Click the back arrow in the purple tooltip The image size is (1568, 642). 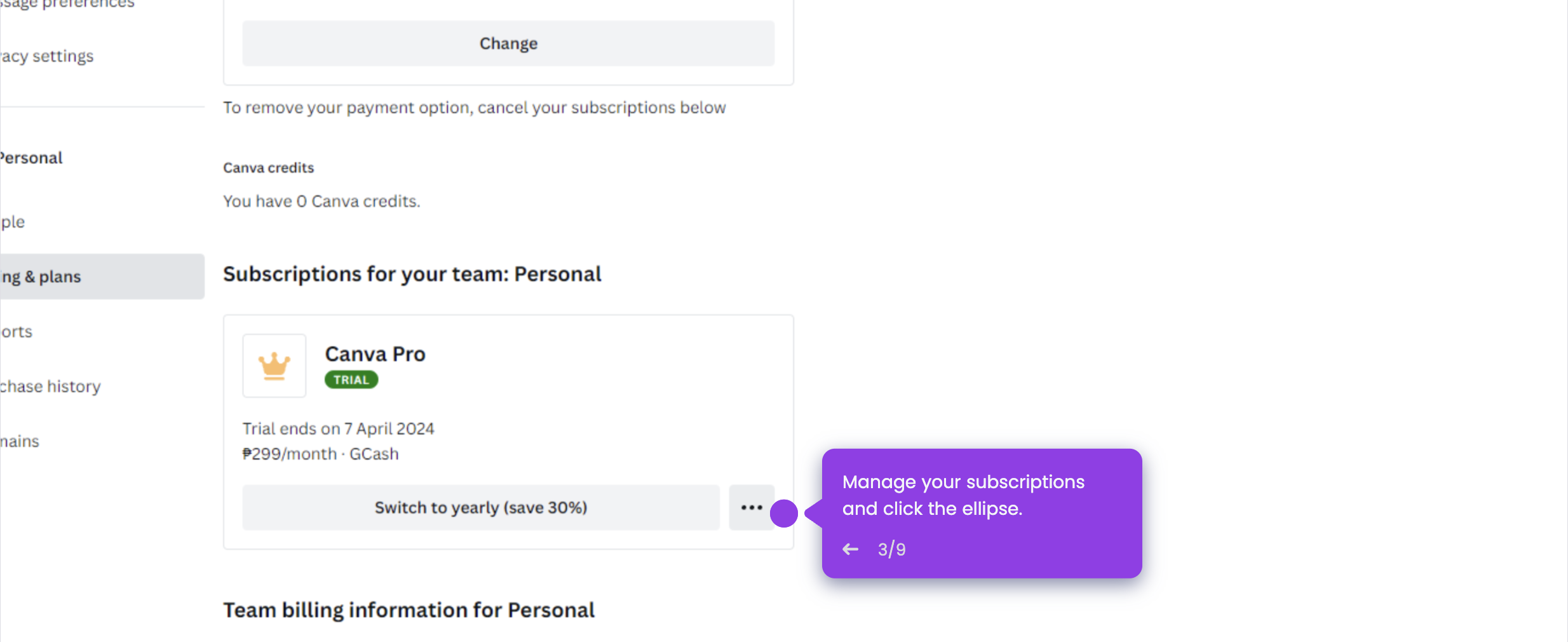(849, 549)
